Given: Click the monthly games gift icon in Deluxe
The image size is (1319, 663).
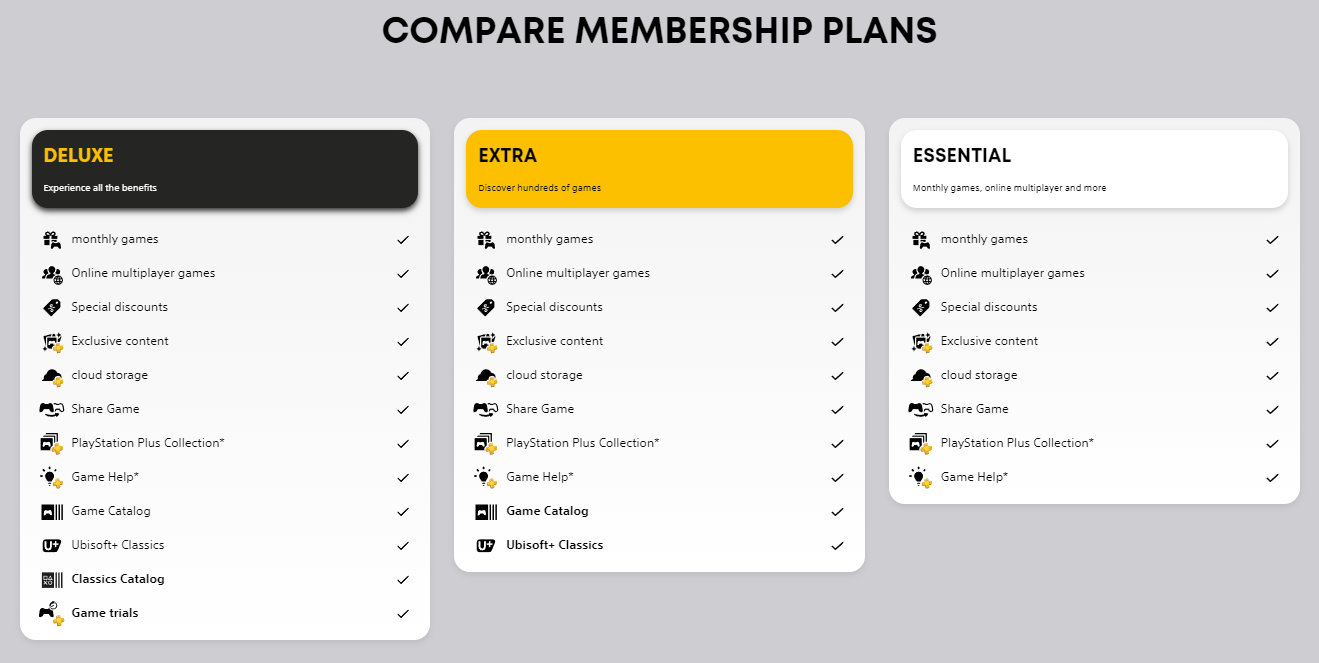Looking at the screenshot, I should (x=51, y=239).
